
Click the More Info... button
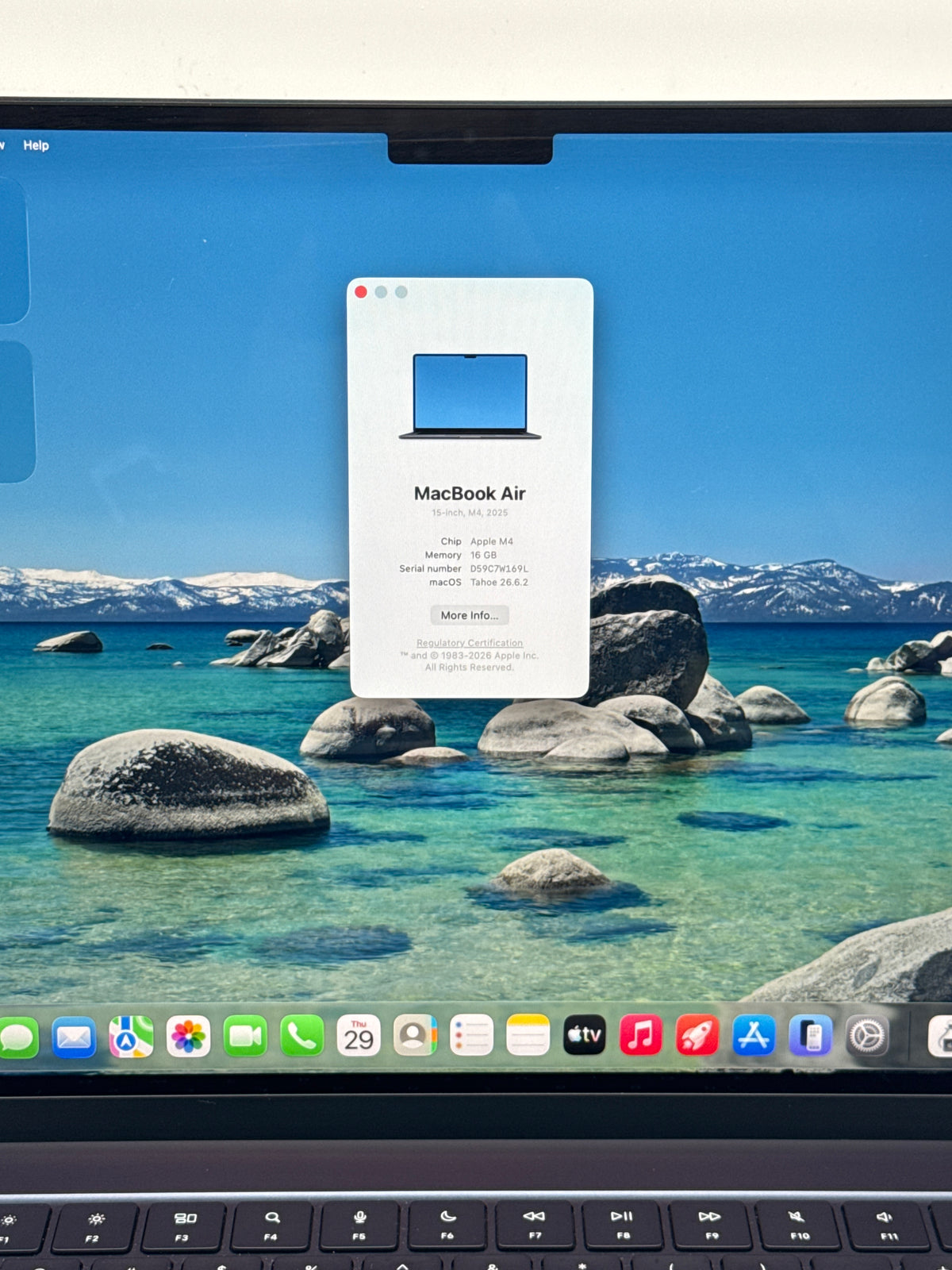[x=470, y=615]
